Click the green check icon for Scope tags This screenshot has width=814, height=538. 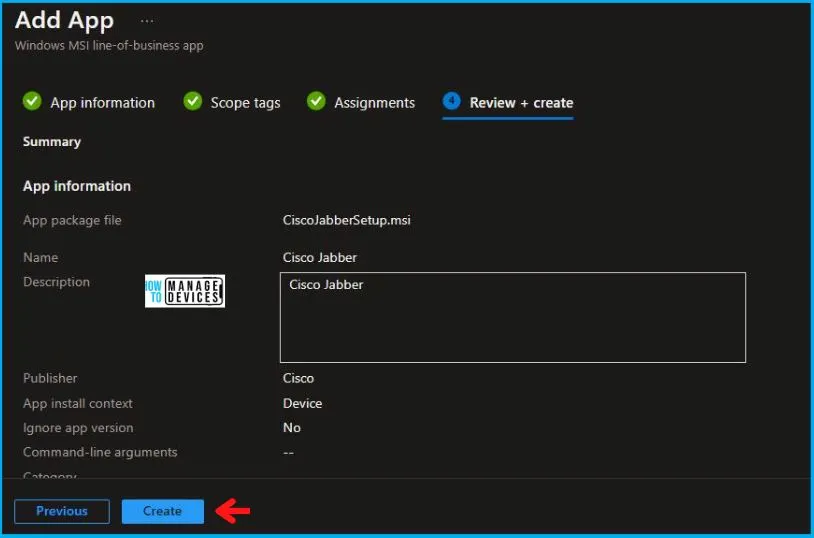click(x=193, y=101)
